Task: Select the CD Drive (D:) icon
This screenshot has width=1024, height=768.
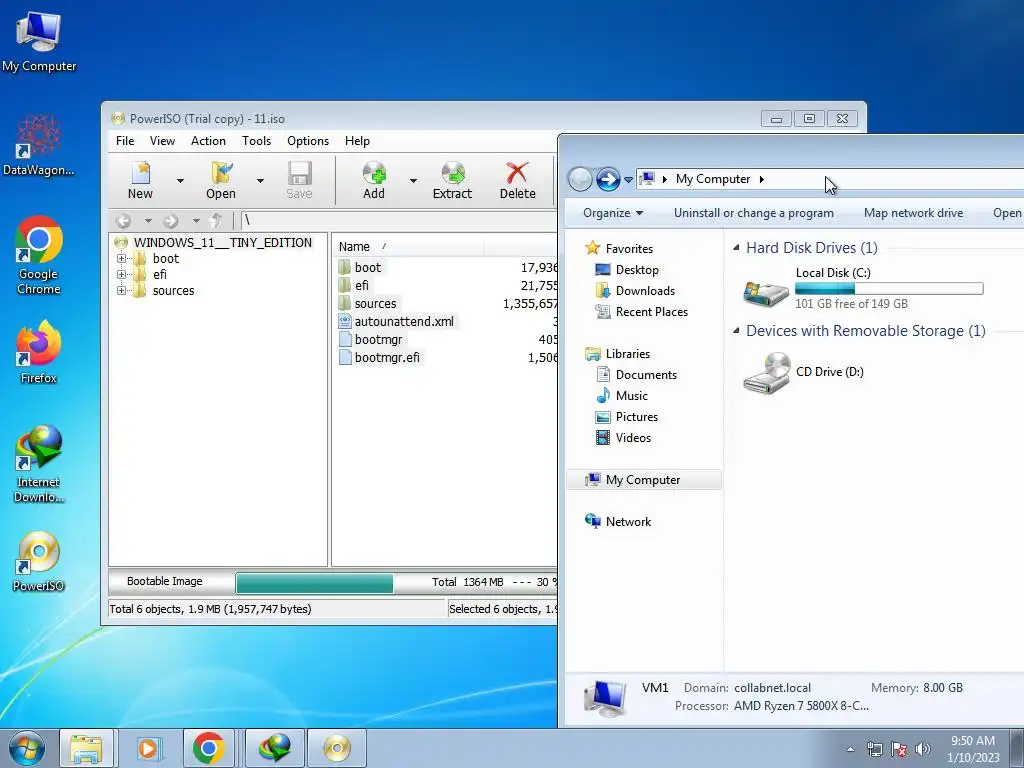Action: (x=767, y=373)
